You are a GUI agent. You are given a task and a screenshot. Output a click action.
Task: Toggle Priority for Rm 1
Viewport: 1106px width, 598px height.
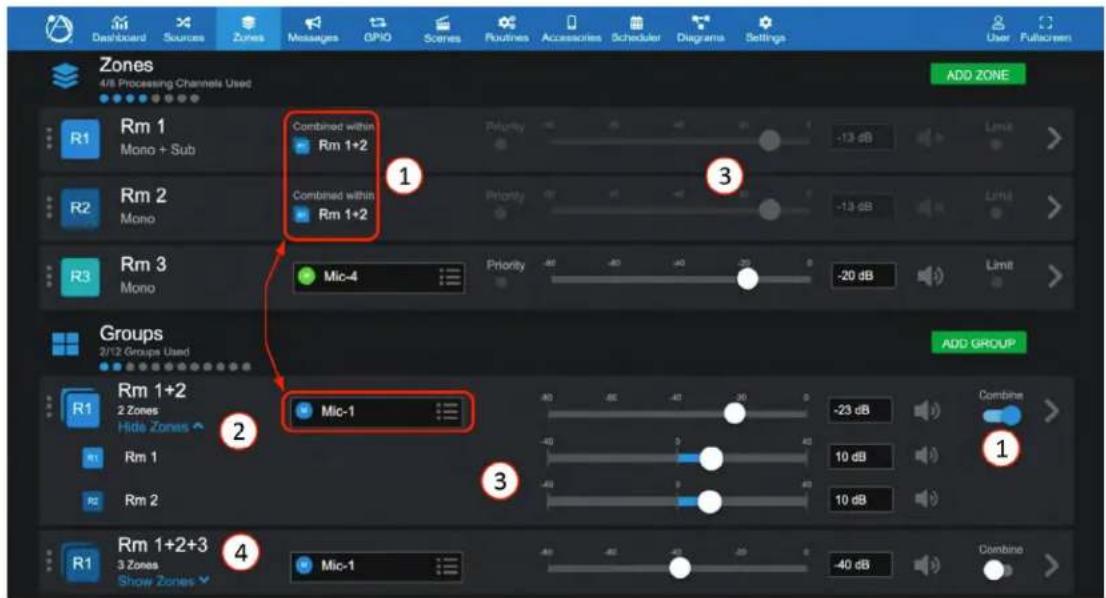(x=502, y=145)
